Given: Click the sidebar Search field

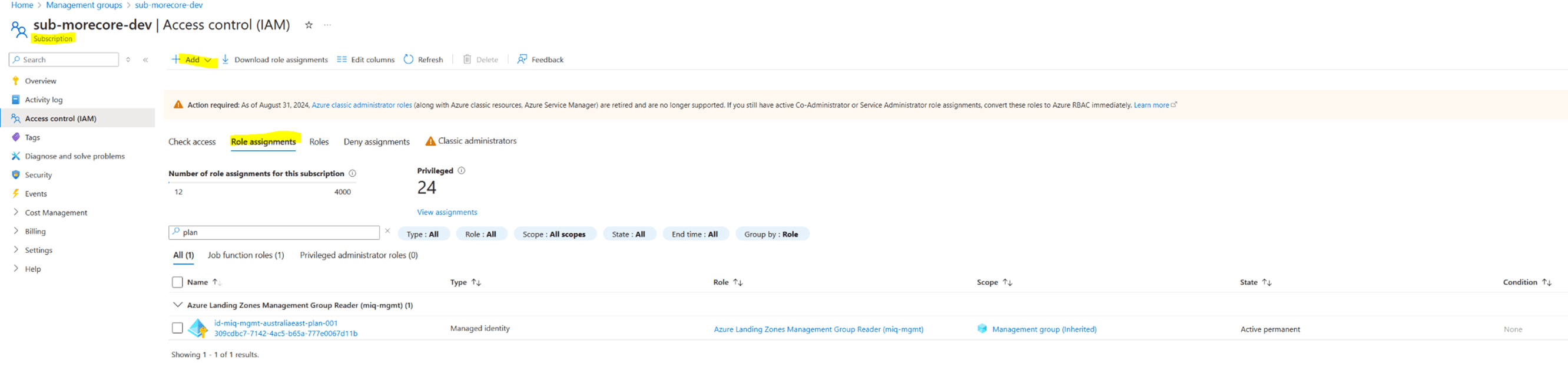Looking at the screenshot, I should click(64, 60).
